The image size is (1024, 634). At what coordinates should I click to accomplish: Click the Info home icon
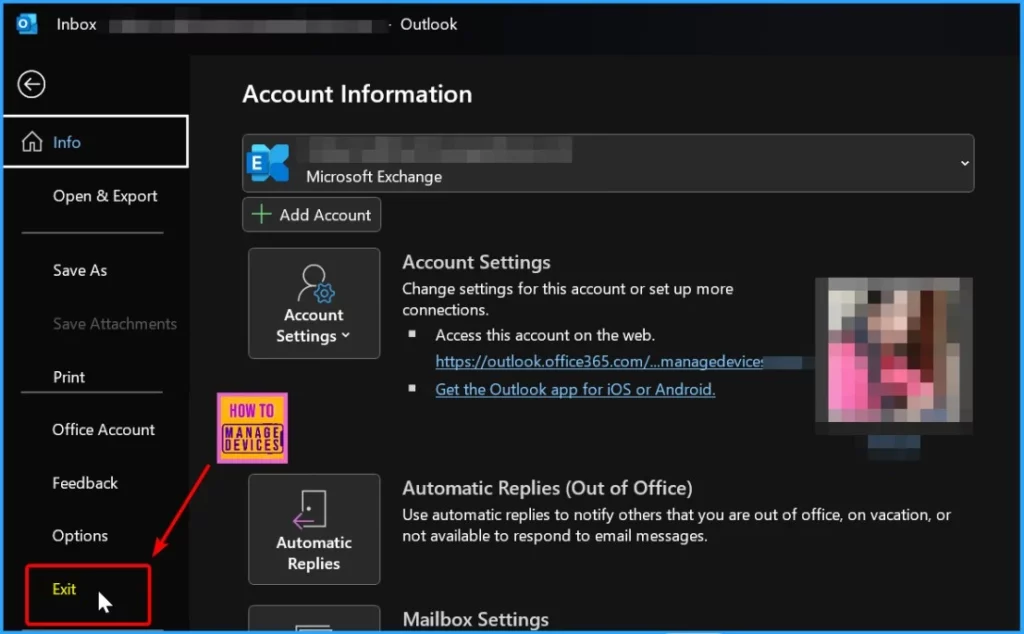[x=32, y=142]
